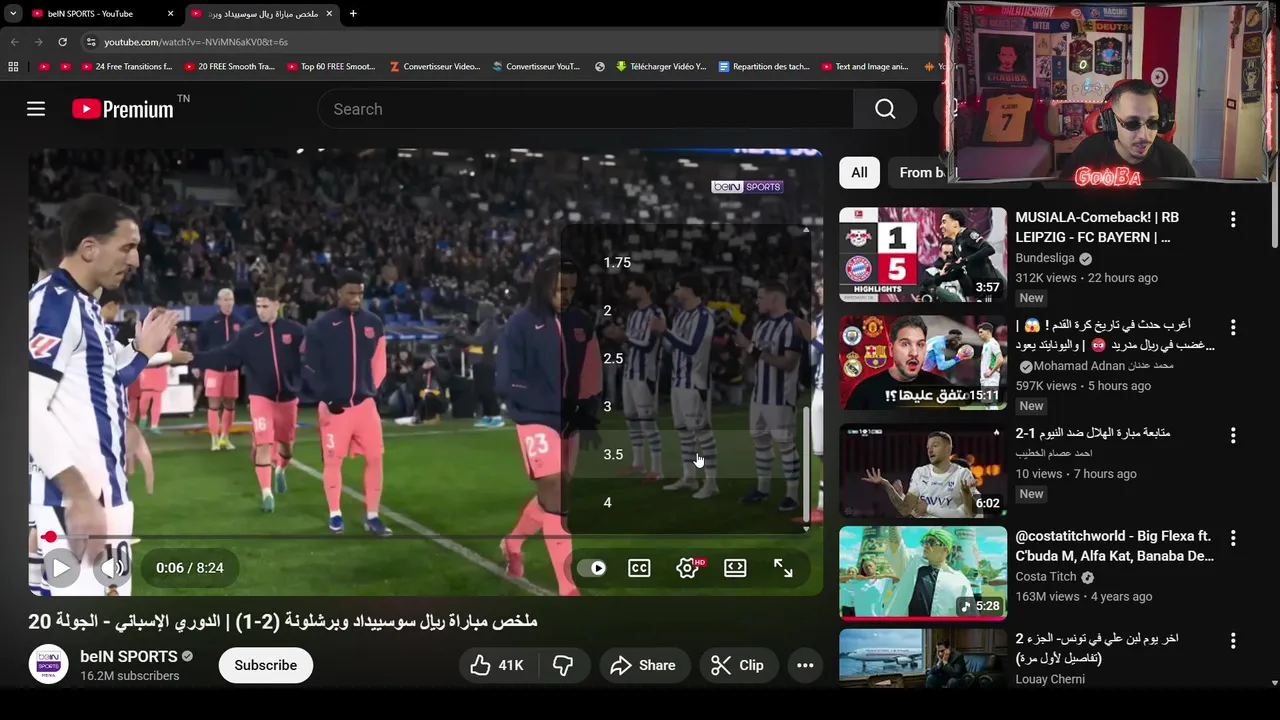Click the speed menu scrollbar
The height and width of the screenshot is (720, 1280).
[806, 464]
